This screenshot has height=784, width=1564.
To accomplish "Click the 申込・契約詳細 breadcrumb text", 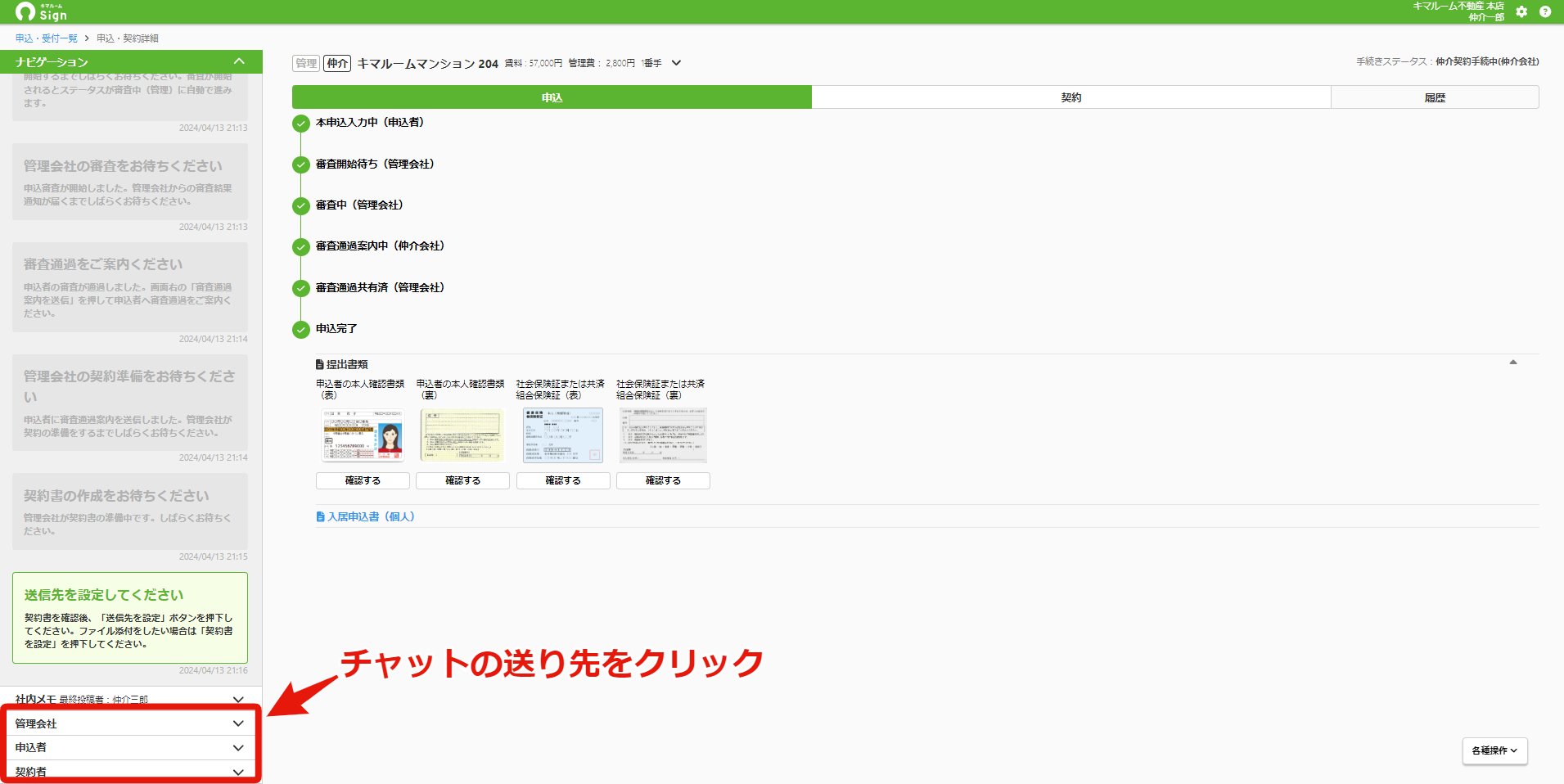I will pos(128,38).
